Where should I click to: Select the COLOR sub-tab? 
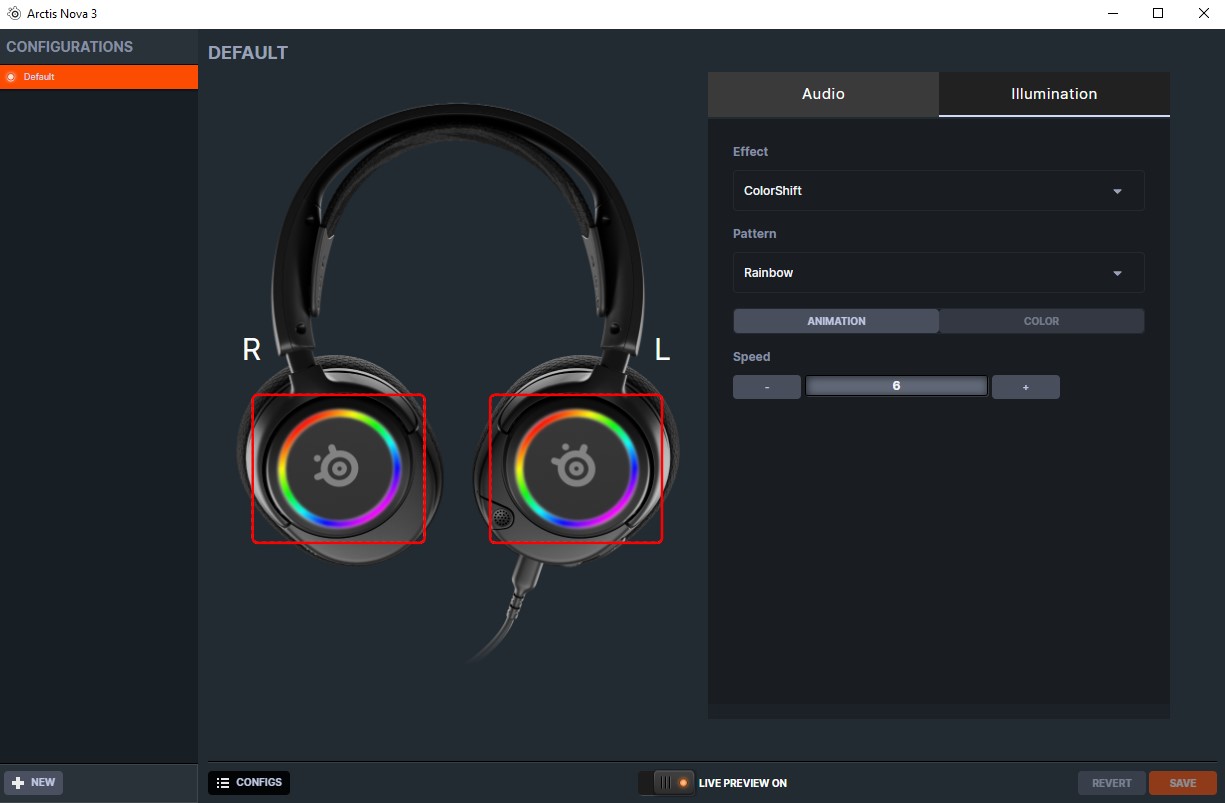(1041, 321)
